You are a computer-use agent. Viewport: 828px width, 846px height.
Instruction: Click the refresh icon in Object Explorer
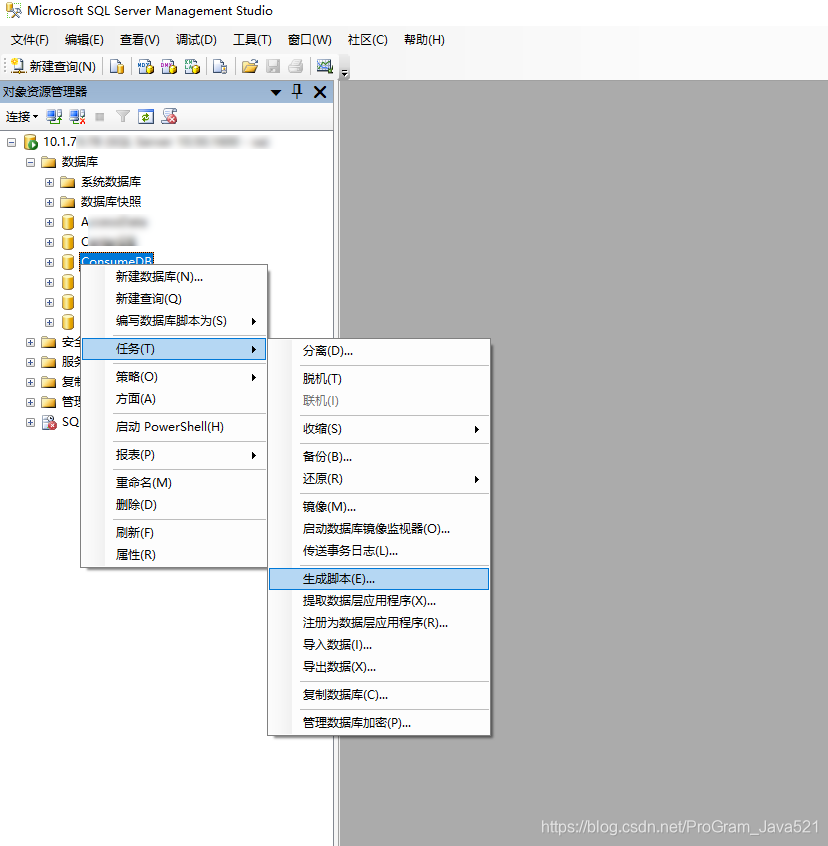point(146,116)
